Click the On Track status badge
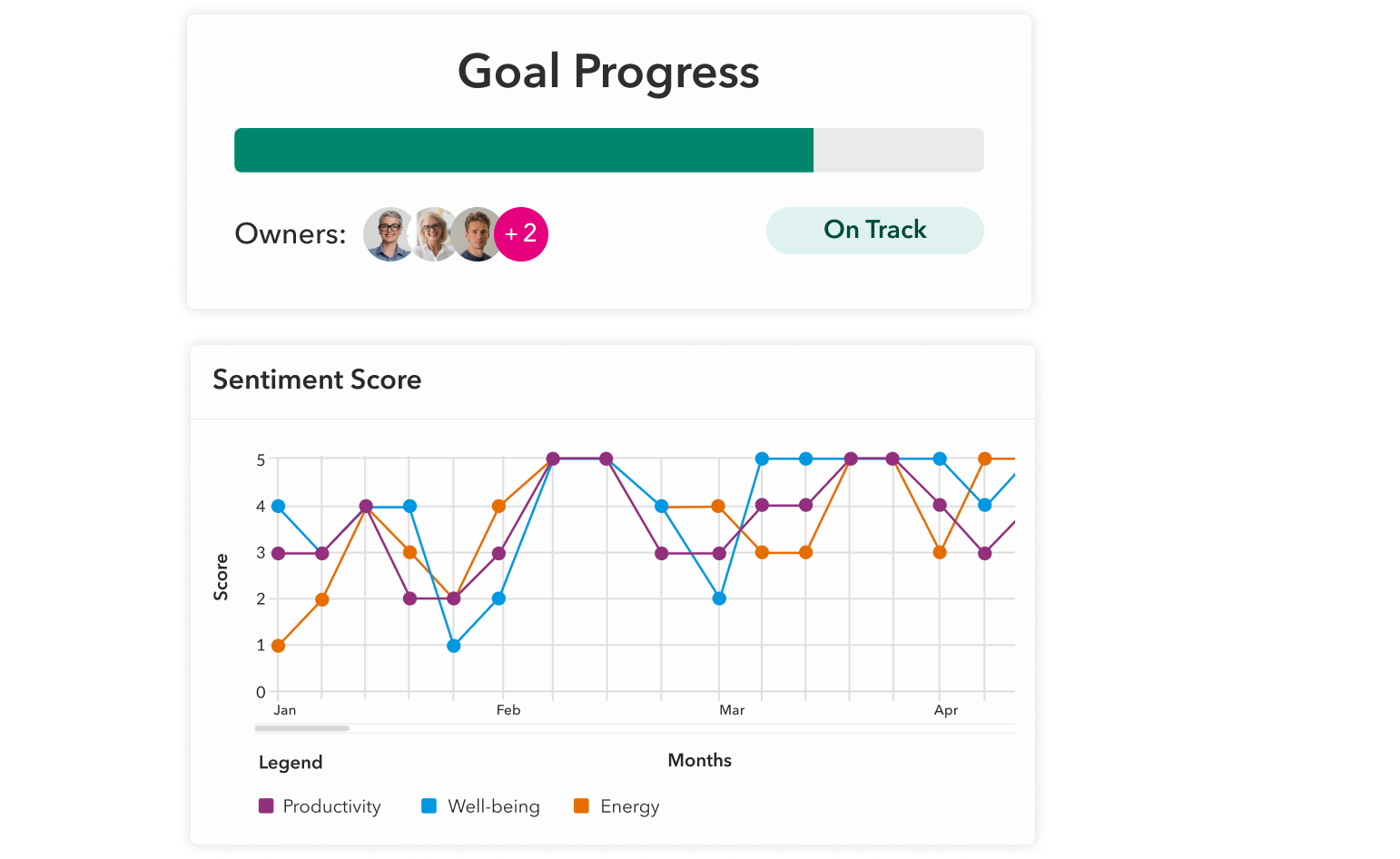 [874, 231]
